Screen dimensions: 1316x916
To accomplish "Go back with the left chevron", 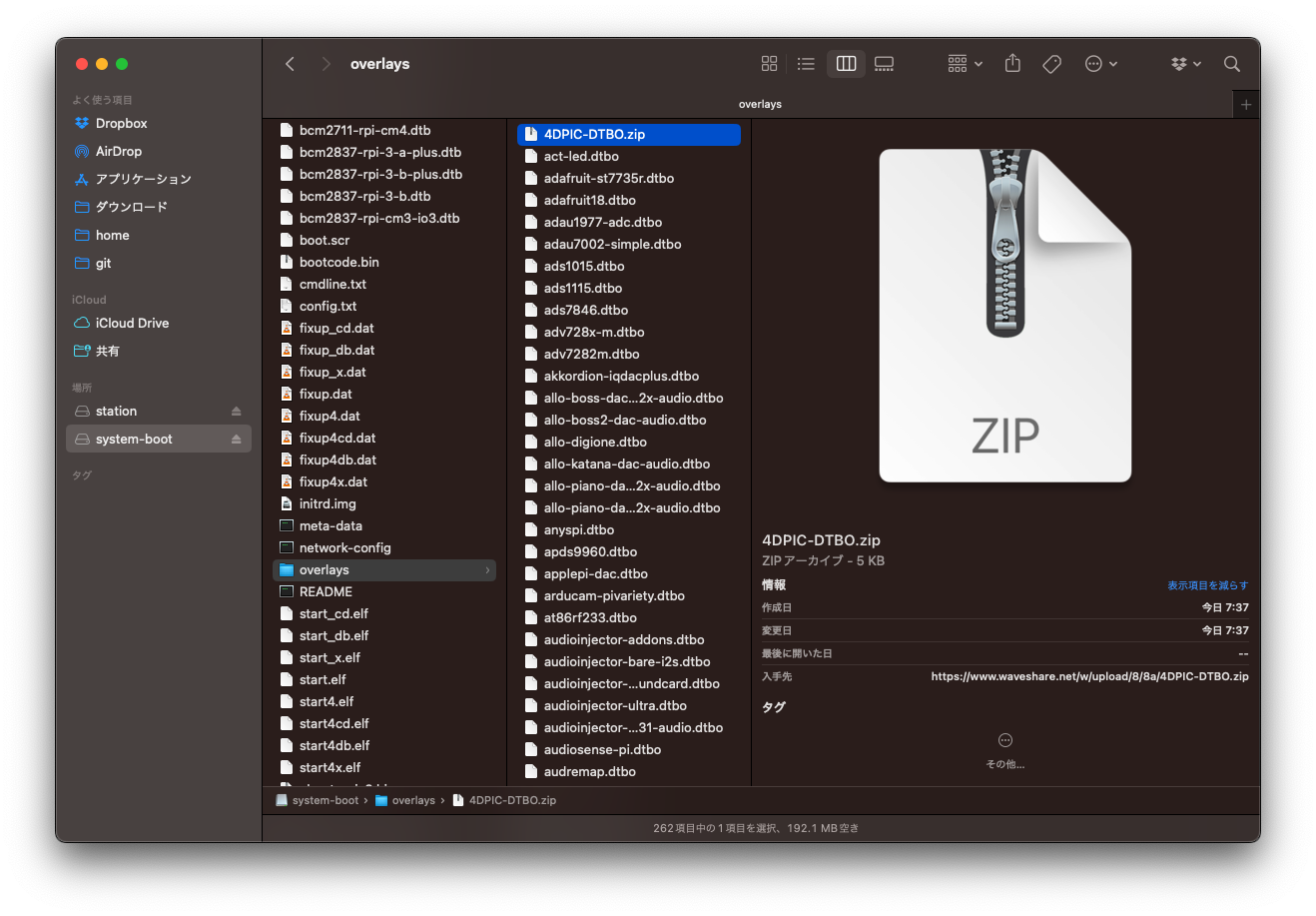I will (x=290, y=64).
